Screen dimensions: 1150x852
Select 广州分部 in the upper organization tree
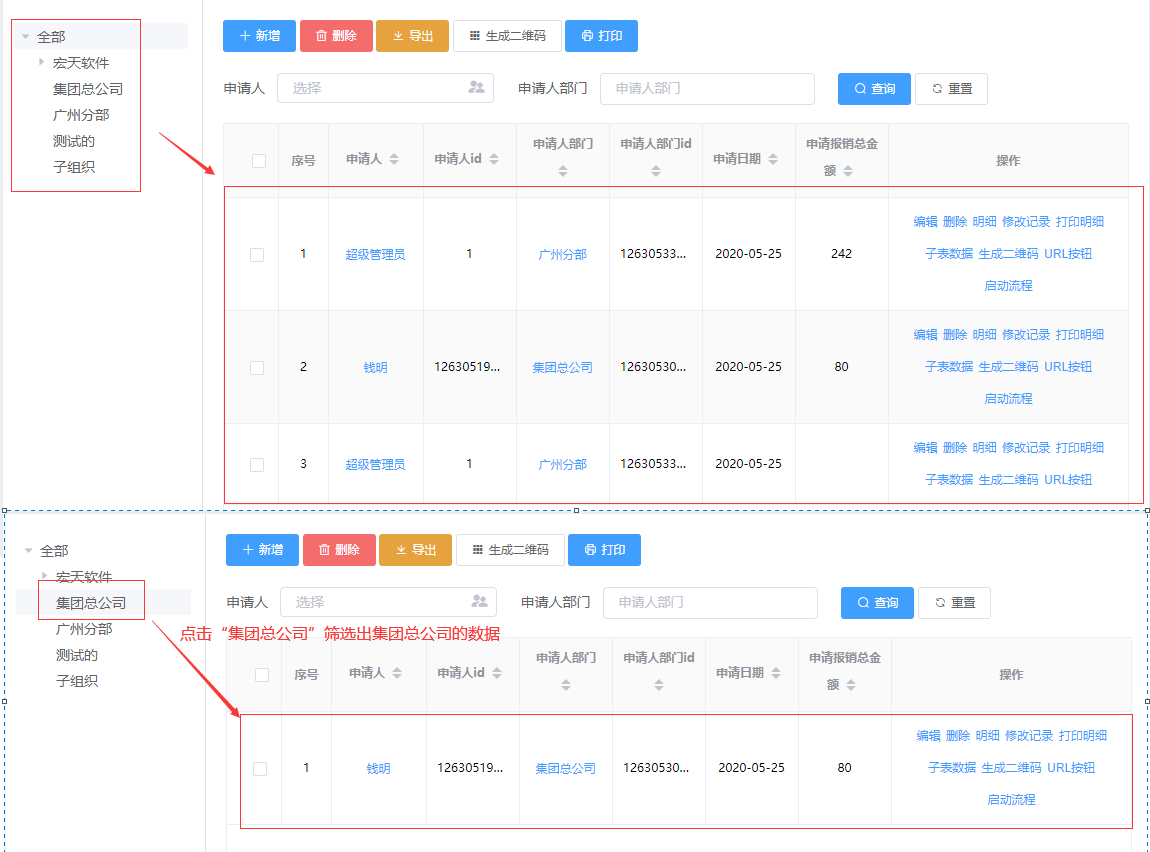[x=81, y=115]
